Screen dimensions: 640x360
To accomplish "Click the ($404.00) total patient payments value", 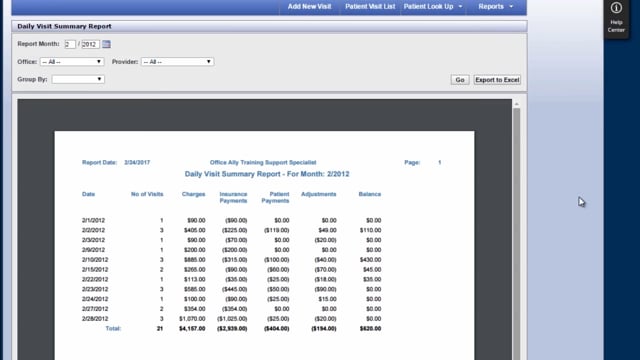I will 276,329.
